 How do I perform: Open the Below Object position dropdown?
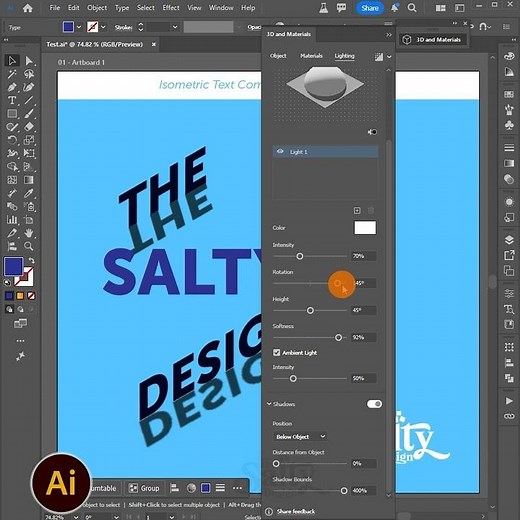(x=300, y=437)
